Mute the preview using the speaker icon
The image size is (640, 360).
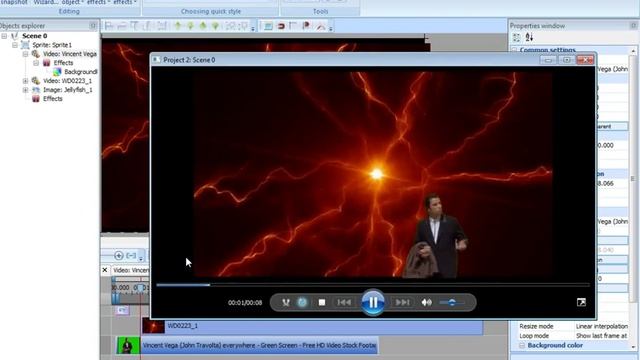(x=427, y=302)
